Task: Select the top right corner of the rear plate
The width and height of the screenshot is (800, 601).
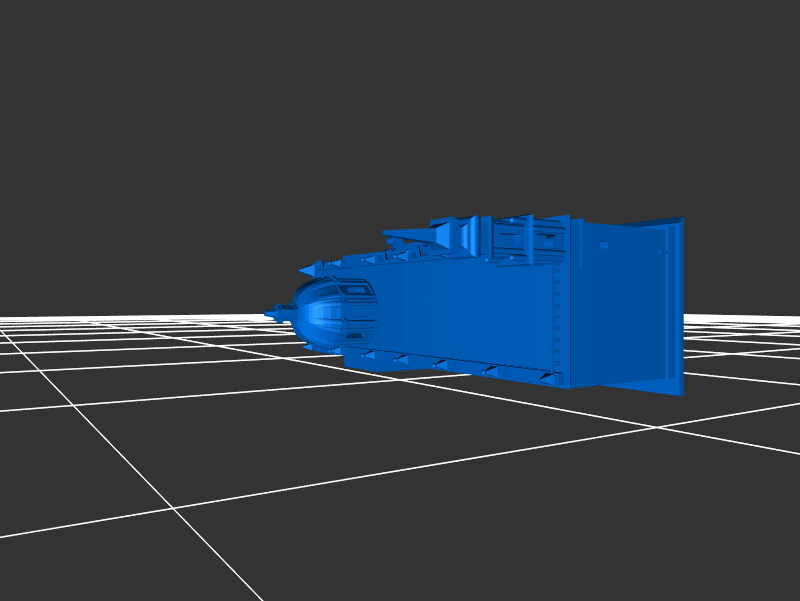Action: pos(680,221)
